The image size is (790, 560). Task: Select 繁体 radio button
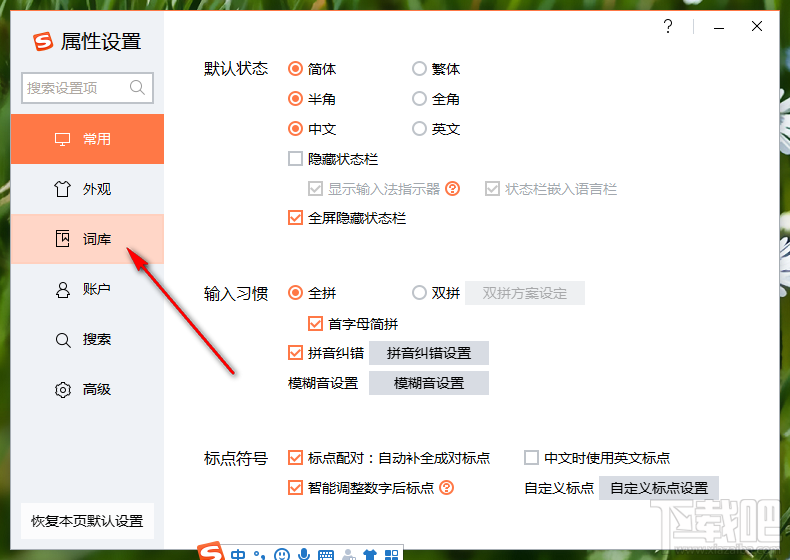point(419,69)
